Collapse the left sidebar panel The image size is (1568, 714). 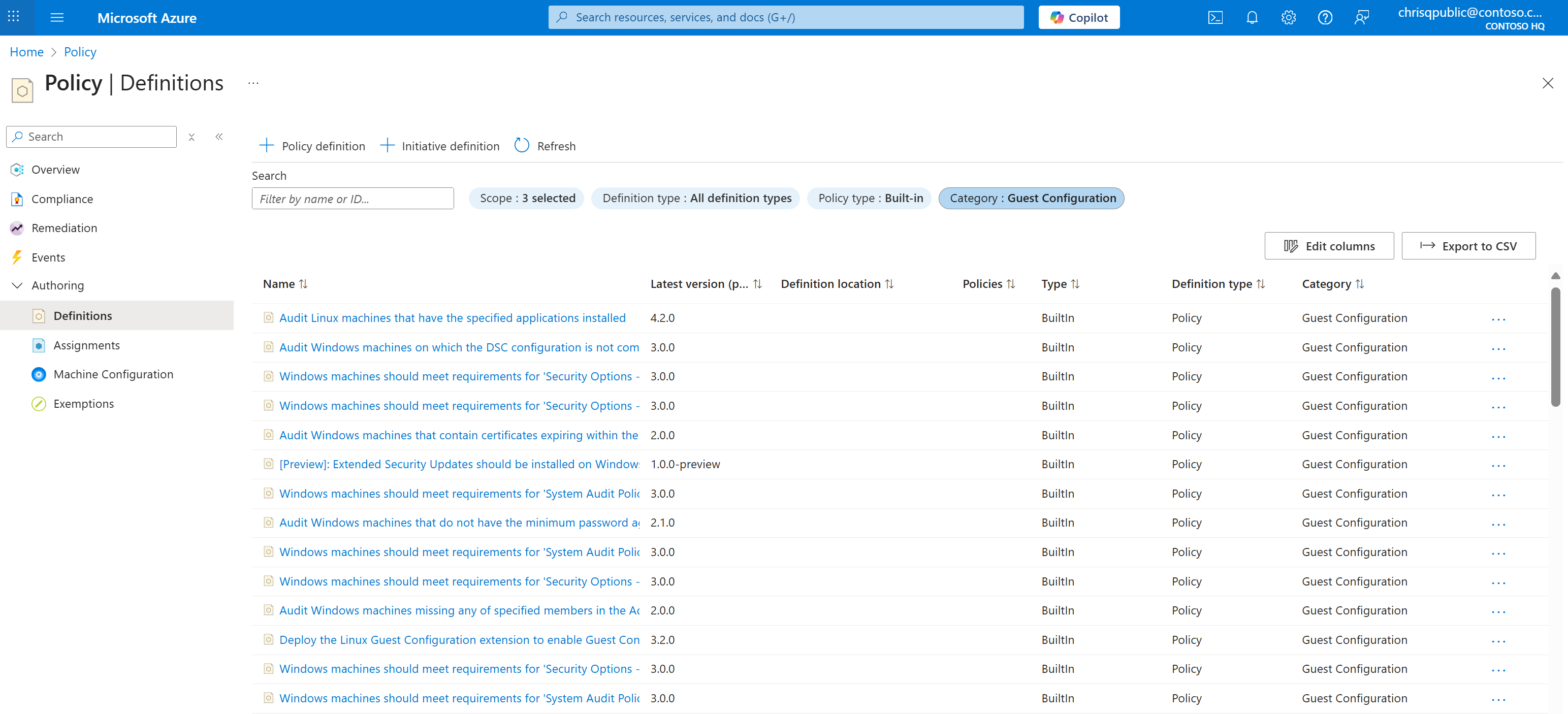pyautogui.click(x=219, y=136)
